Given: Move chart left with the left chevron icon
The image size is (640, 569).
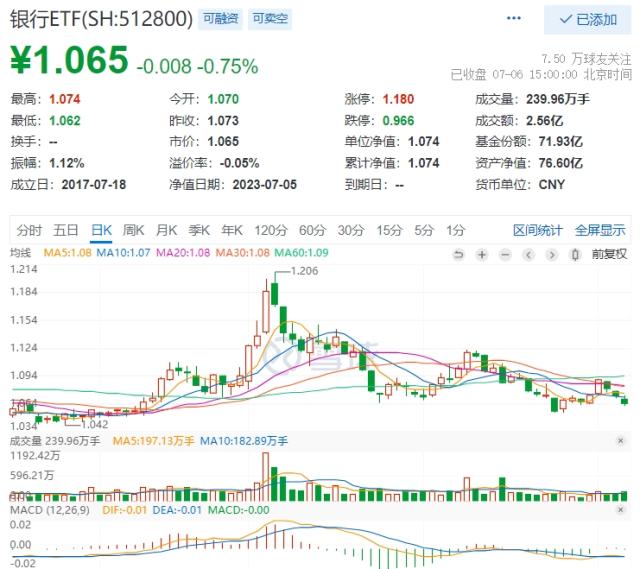Looking at the screenshot, I should pos(529,255).
